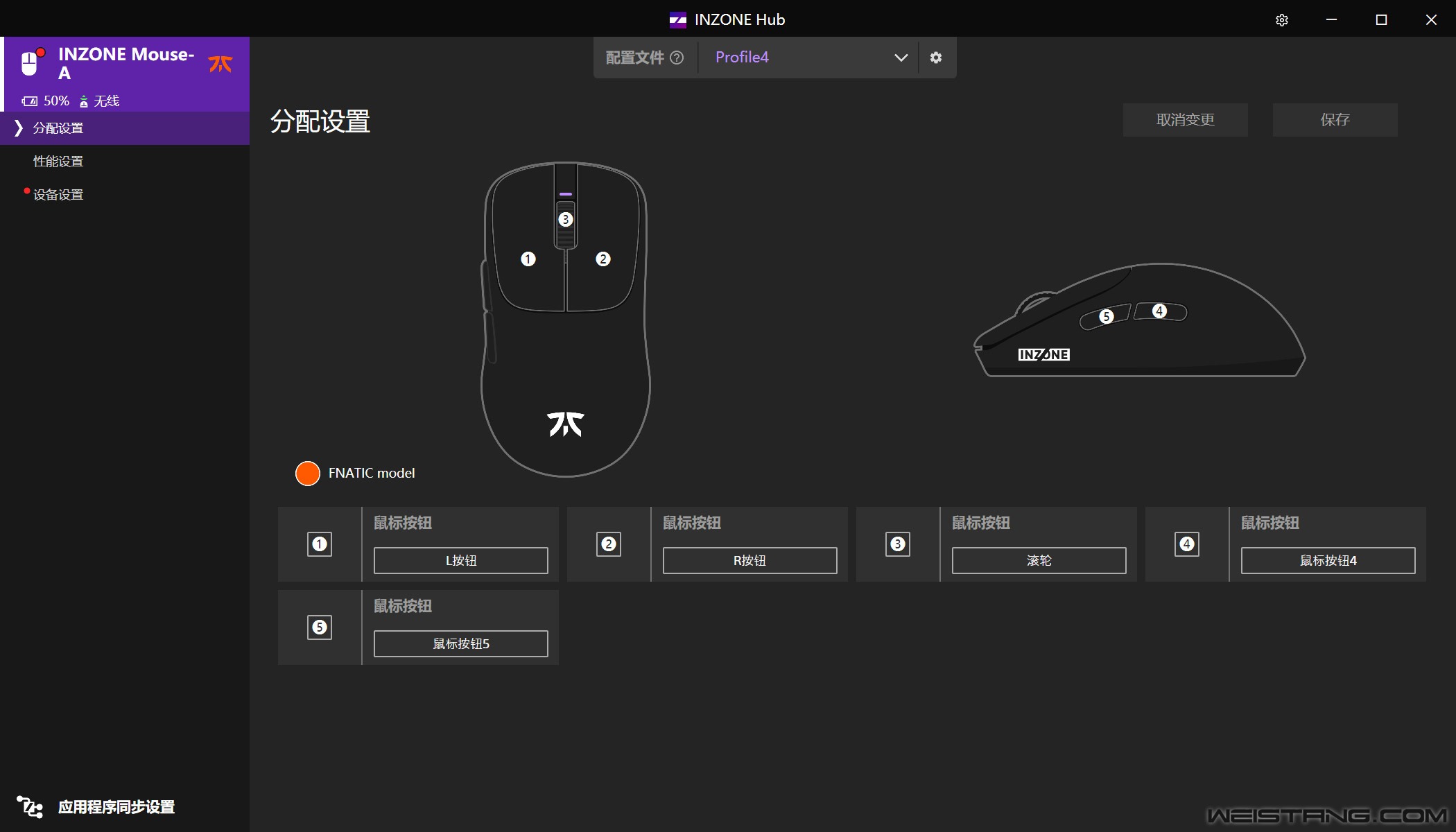Click the 分配设置 page heading
The image size is (1456, 832).
tap(320, 122)
